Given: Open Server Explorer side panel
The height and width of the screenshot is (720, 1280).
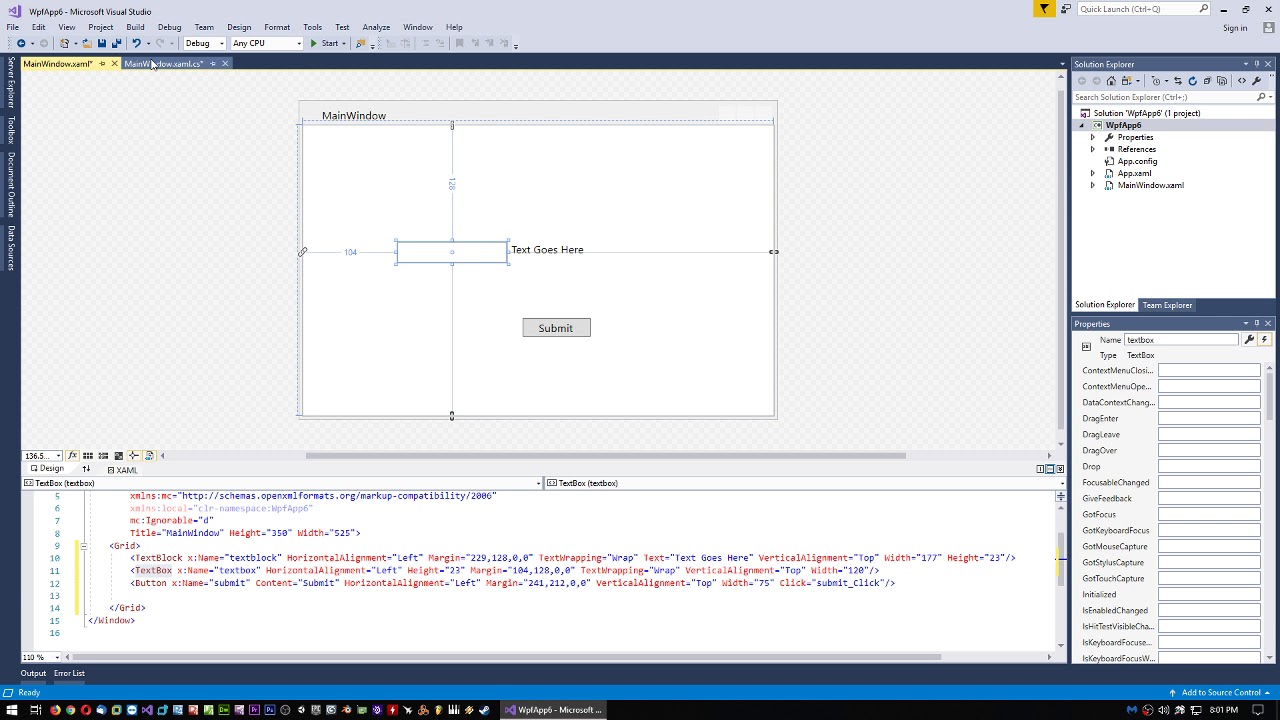Looking at the screenshot, I should coord(11,83).
